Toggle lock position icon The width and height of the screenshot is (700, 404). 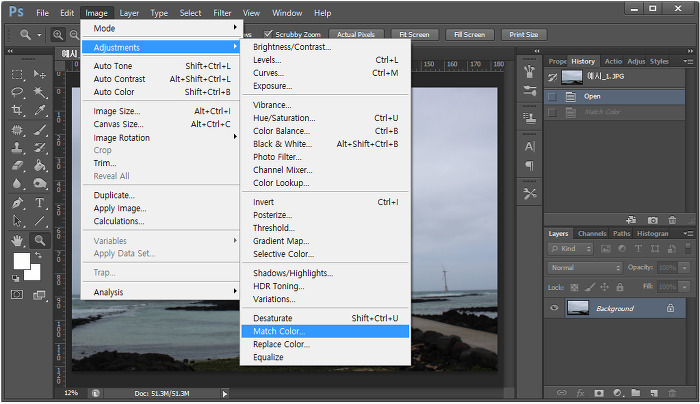[x=604, y=287]
